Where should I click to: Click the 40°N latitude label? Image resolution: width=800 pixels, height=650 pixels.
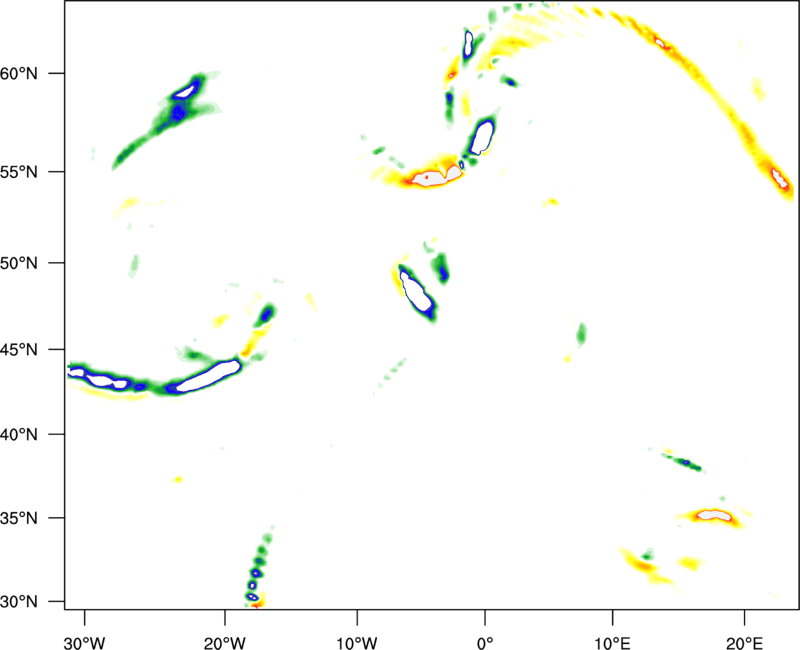click(19, 435)
